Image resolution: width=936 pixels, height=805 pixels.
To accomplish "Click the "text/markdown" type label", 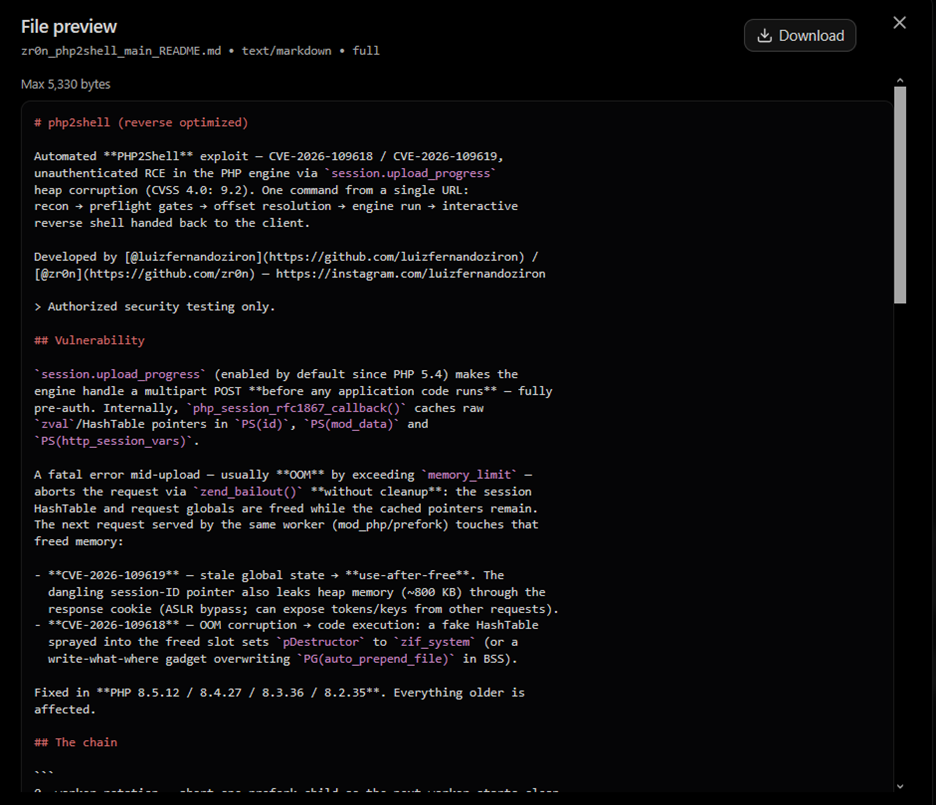I will [x=287, y=51].
